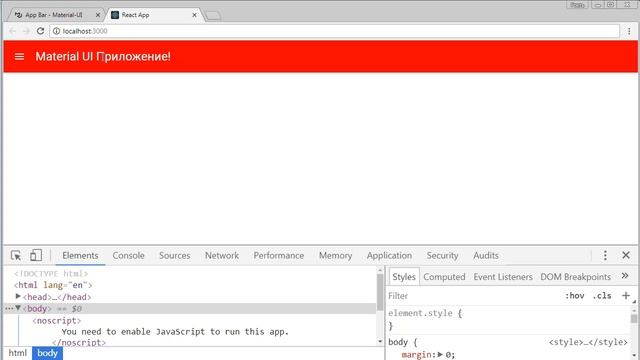640x360 pixels.
Task: Open the Application tab
Action: 389,256
